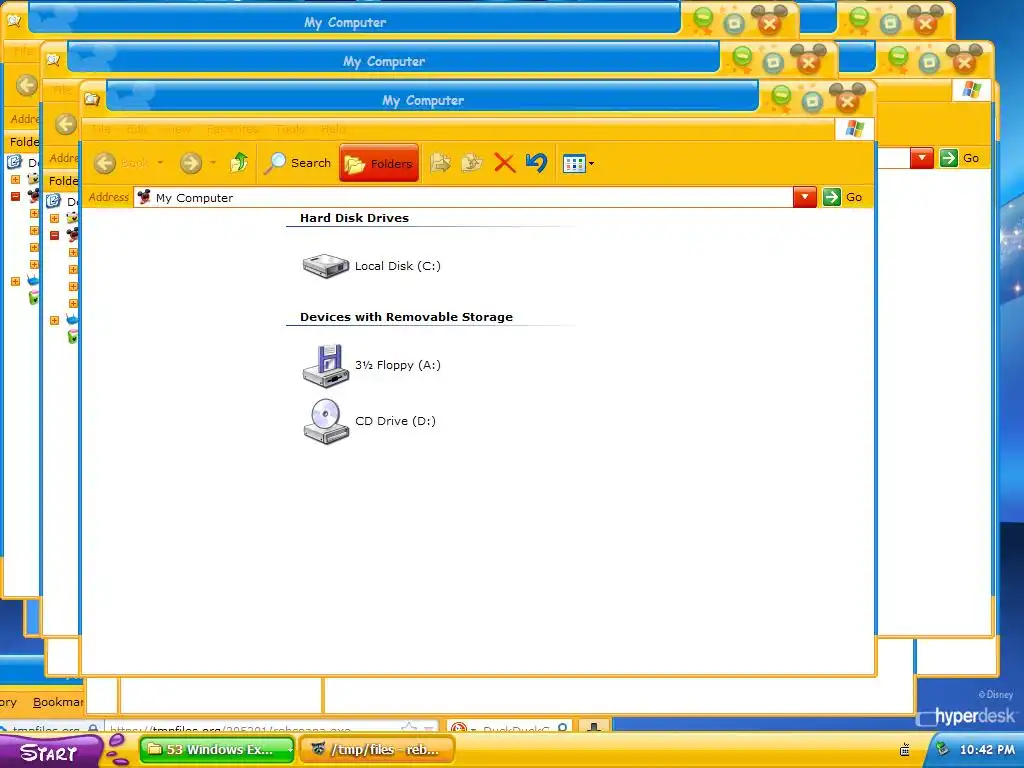Click the Forward arrow in the front window

(x=191, y=163)
